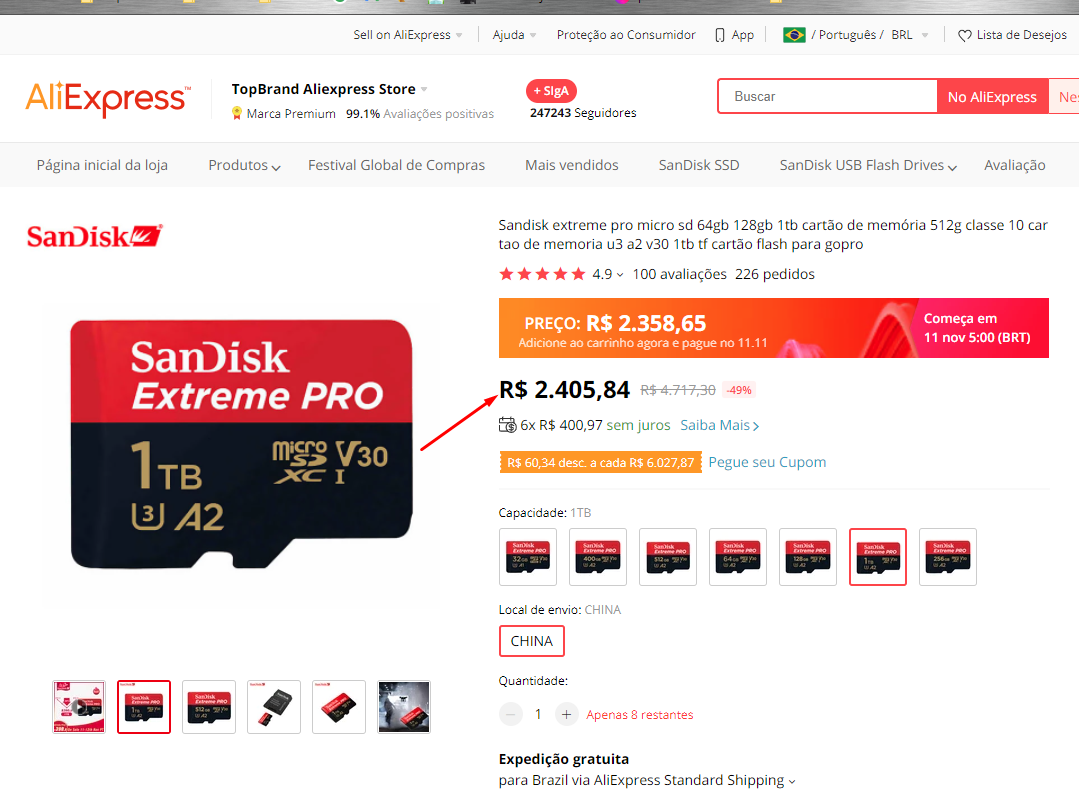Click the AliExpress logo
The width and height of the screenshot is (1079, 798).
click(108, 99)
